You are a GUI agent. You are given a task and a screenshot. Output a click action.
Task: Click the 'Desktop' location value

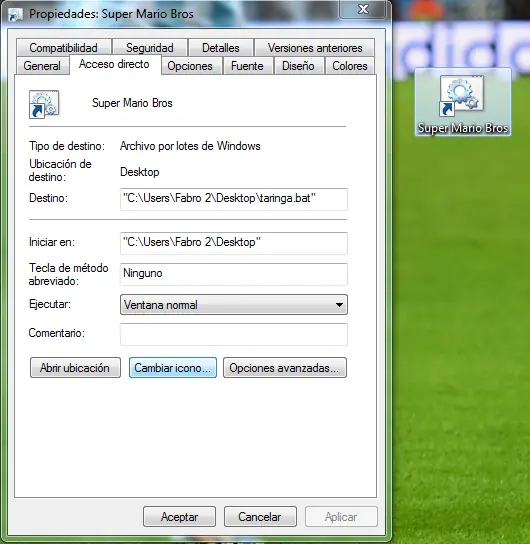click(x=140, y=172)
